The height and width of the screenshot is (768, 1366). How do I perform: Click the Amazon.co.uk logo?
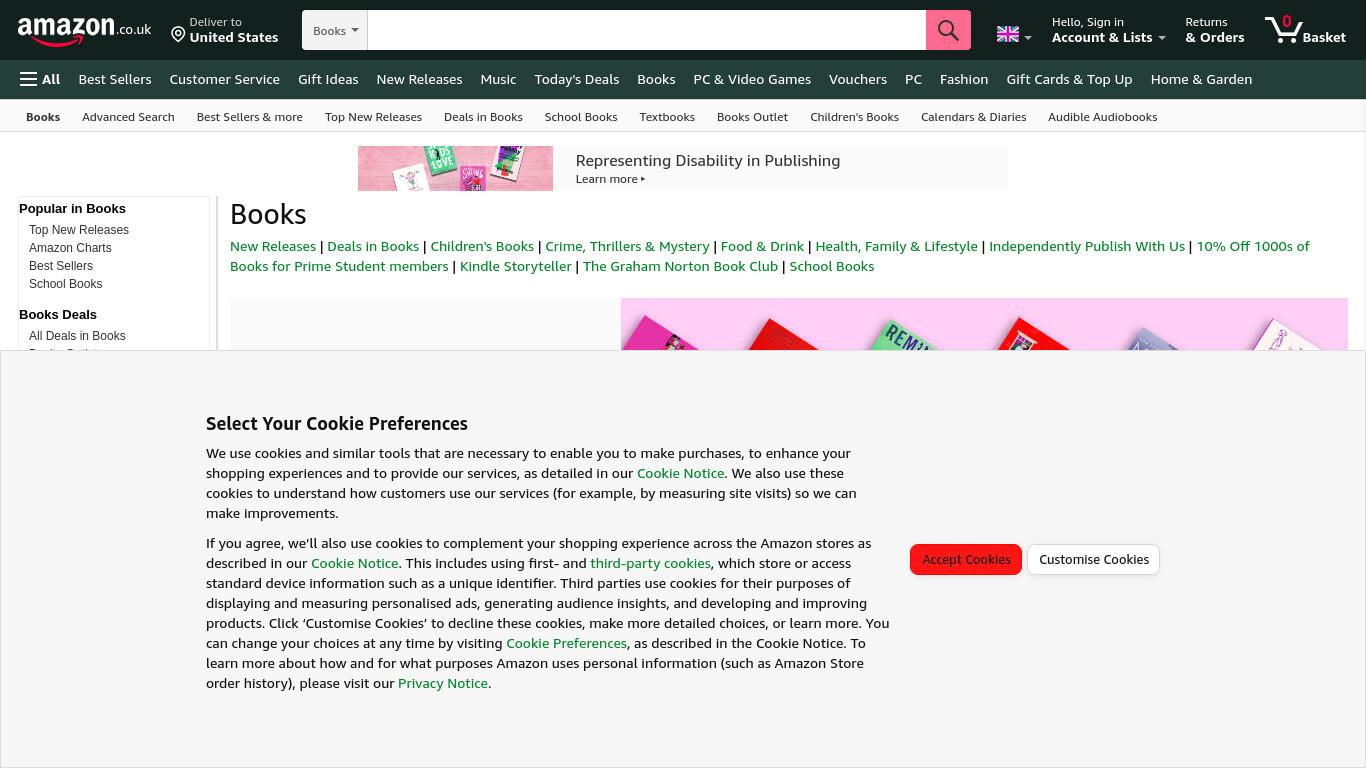84,31
